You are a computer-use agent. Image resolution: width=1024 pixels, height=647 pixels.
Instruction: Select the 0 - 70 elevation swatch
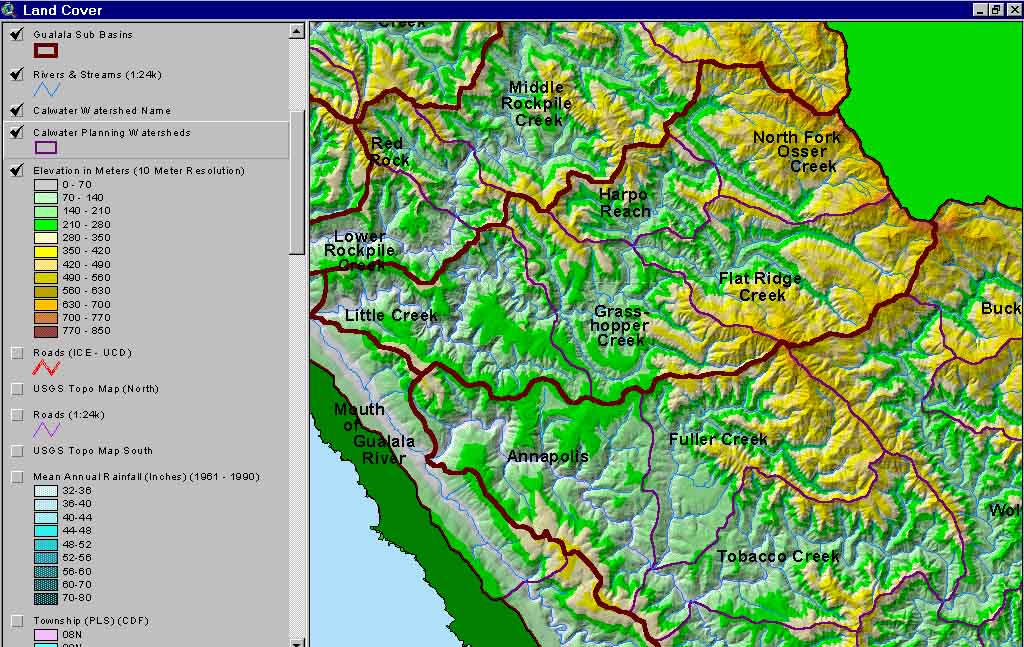[46, 185]
